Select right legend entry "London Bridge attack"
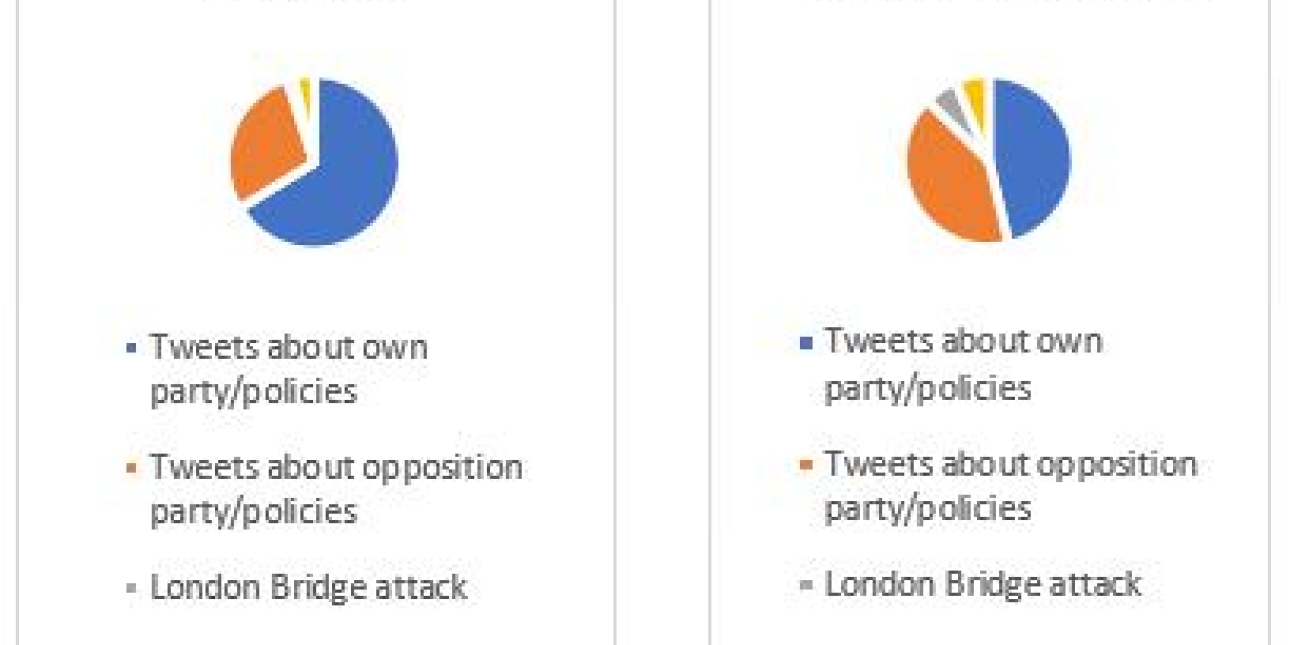This screenshot has width=1290, height=645. [x=982, y=583]
